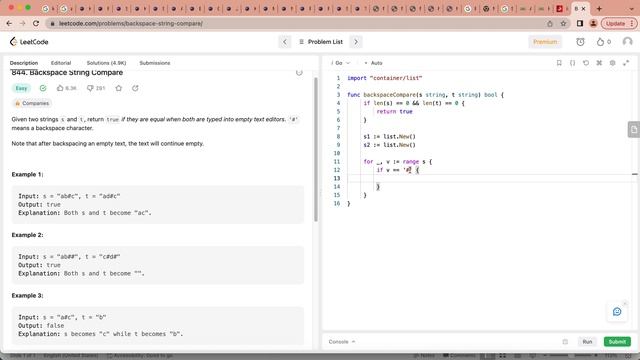Click the Run button
Screen dimensions: 640x360
click(587, 342)
